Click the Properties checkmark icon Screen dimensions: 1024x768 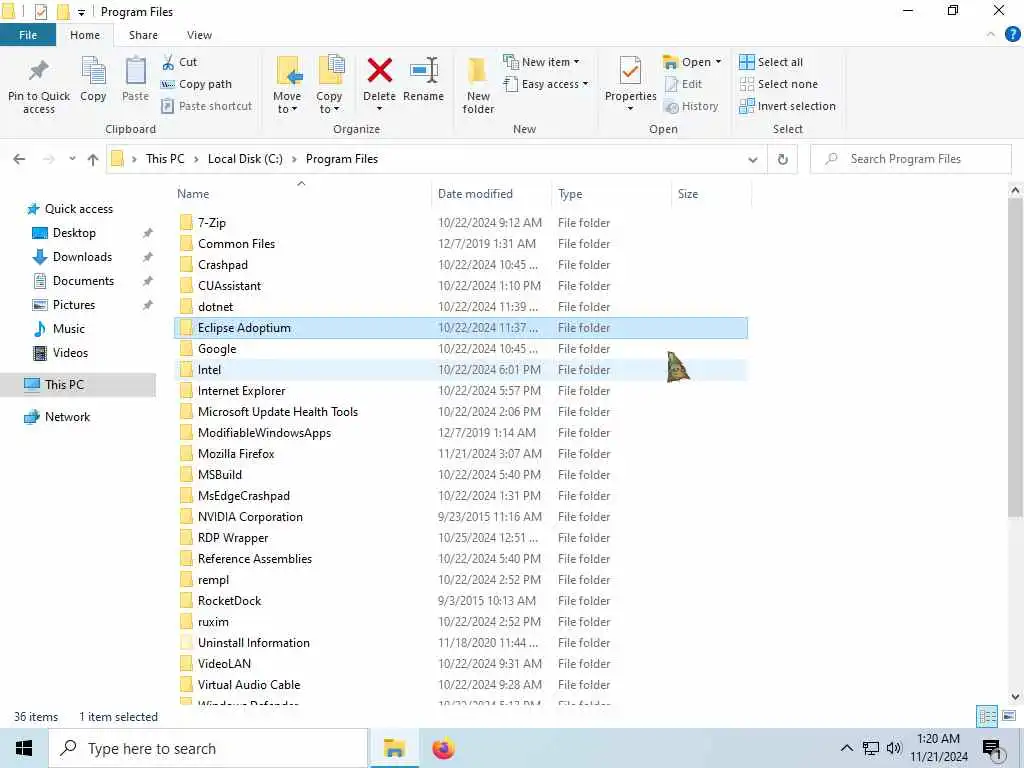coord(630,71)
